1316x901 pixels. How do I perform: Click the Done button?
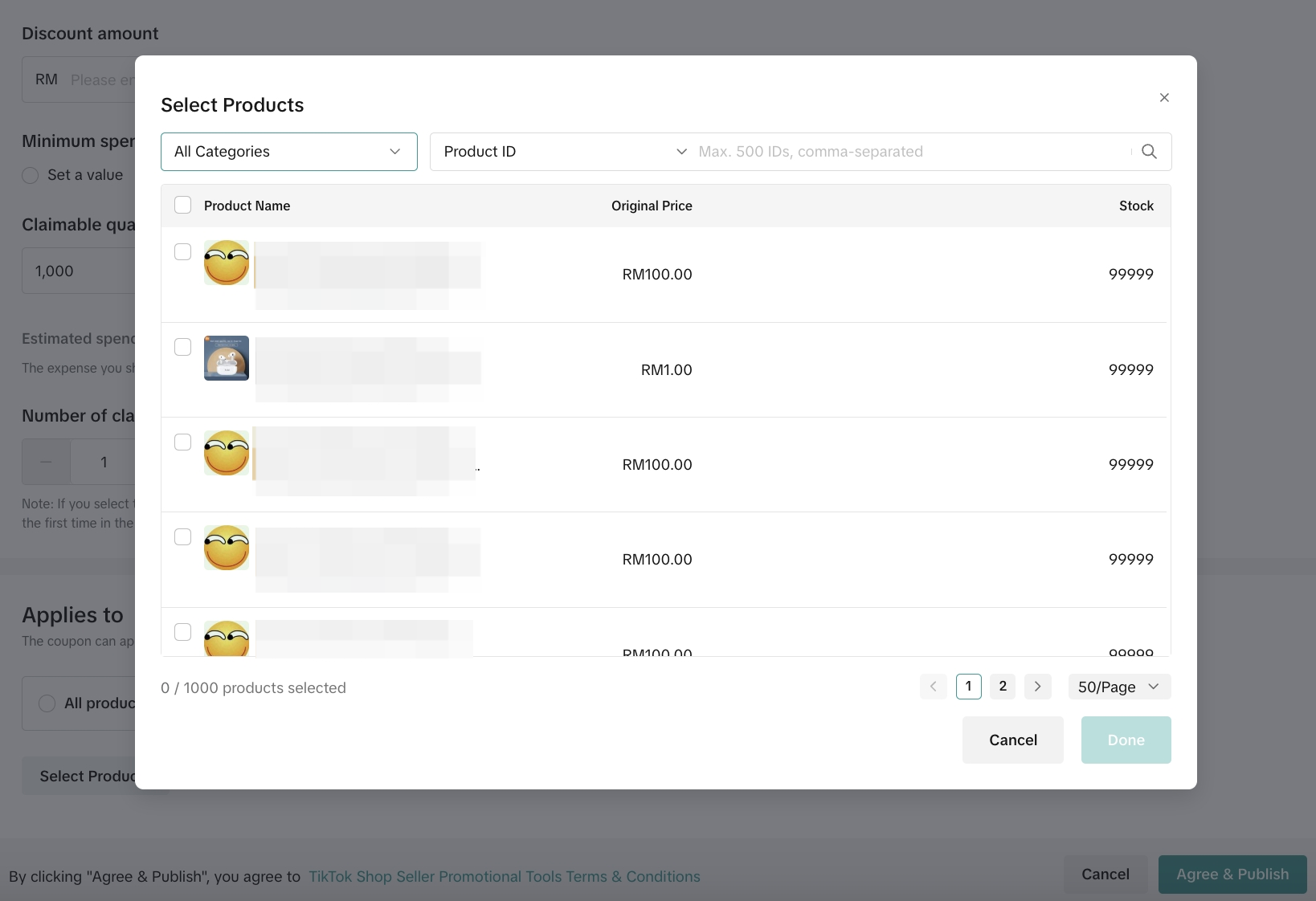point(1126,740)
